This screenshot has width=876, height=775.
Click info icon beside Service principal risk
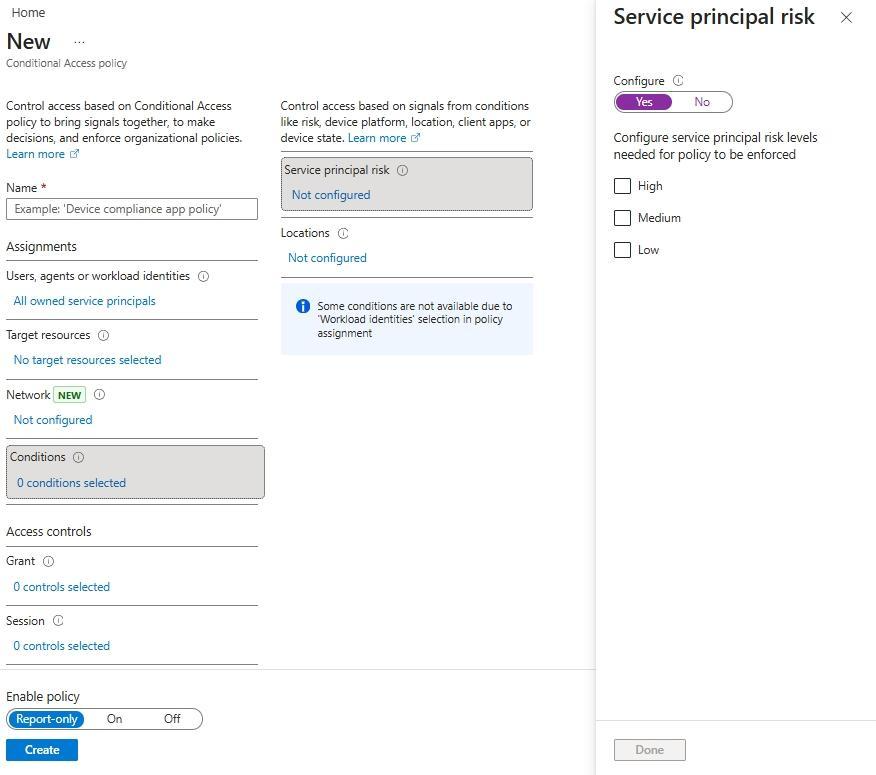click(403, 170)
